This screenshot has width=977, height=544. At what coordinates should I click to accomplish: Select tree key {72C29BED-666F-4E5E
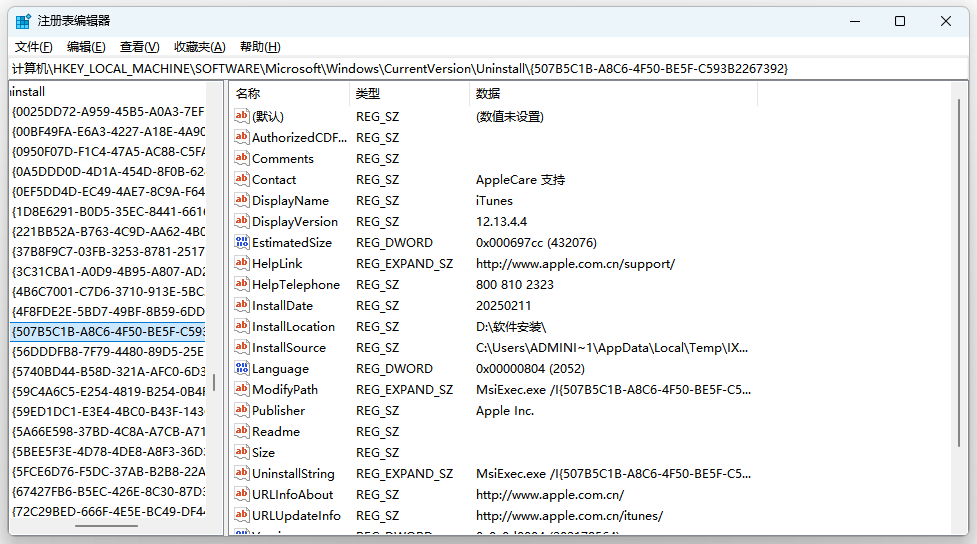108,512
